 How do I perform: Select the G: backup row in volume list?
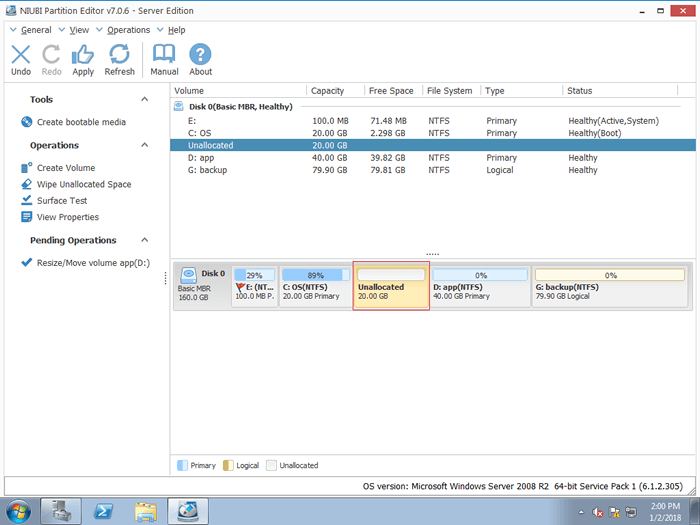click(x=433, y=170)
